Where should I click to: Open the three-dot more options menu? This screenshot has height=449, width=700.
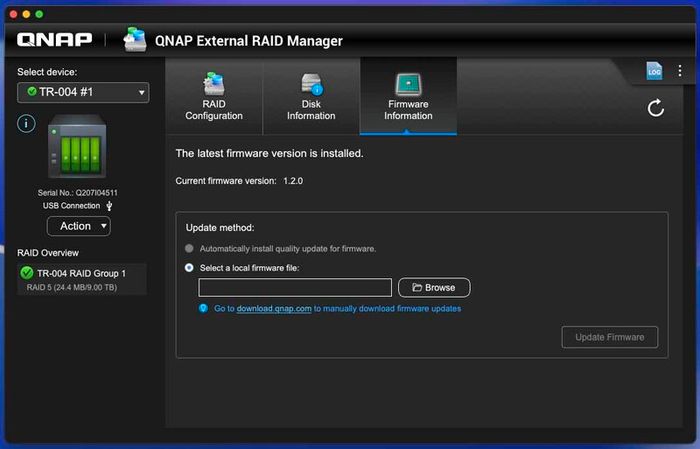click(679, 71)
